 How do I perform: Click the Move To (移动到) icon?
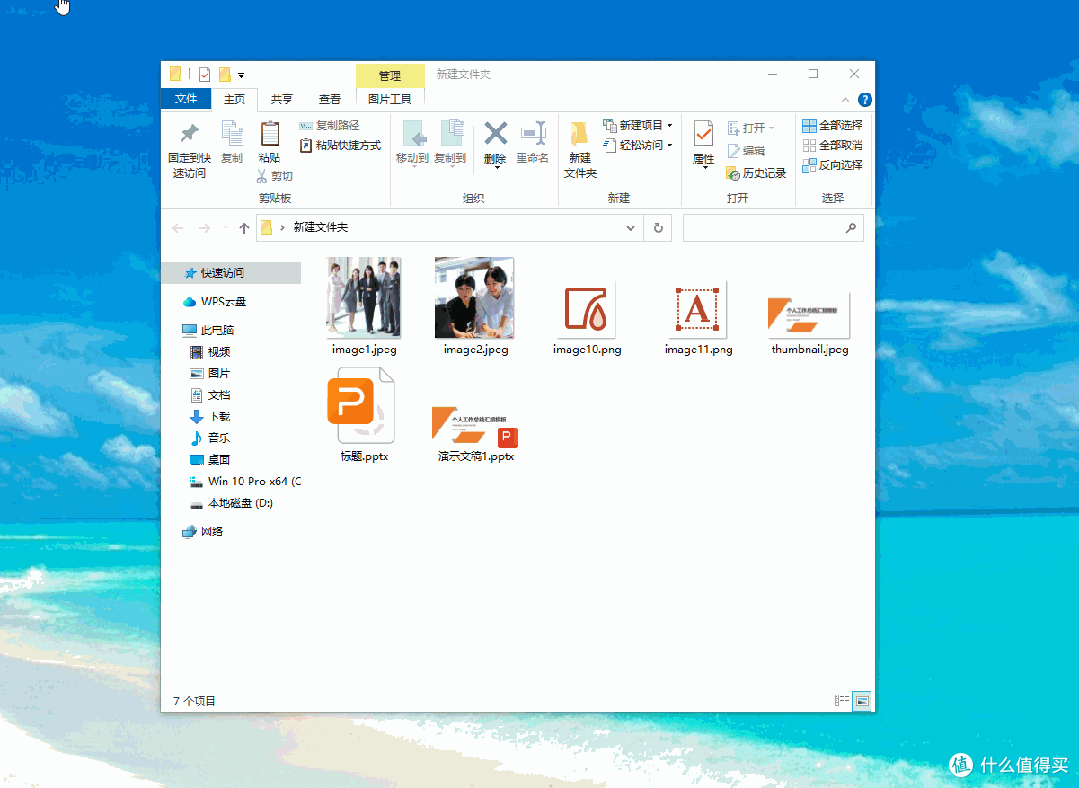(x=414, y=134)
